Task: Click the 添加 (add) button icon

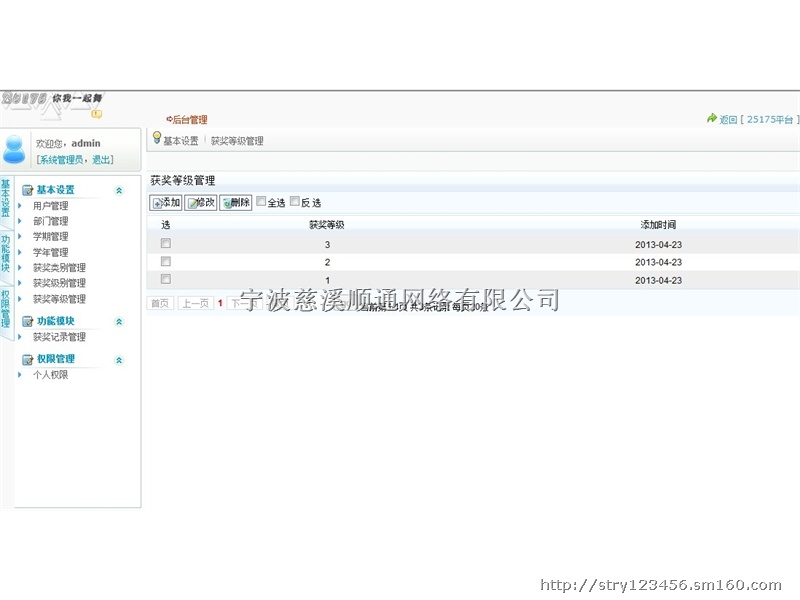Action: point(157,203)
